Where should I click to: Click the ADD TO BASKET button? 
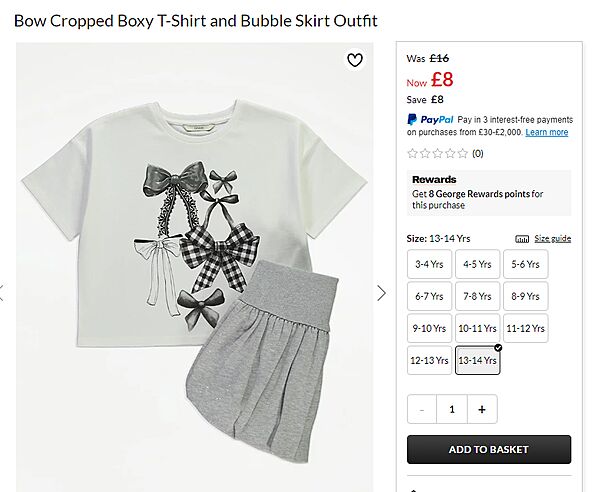point(489,449)
